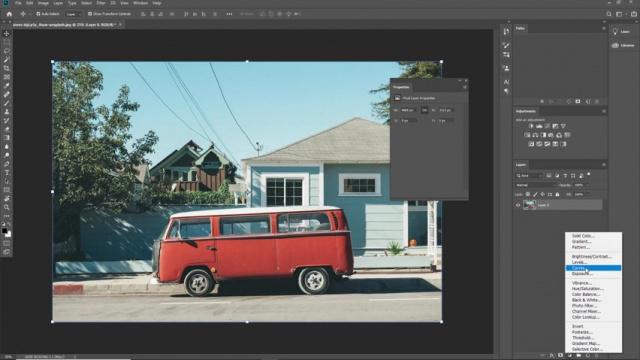Choose Levels in the popup menu
640x360 pixels.
pyautogui.click(x=593, y=262)
